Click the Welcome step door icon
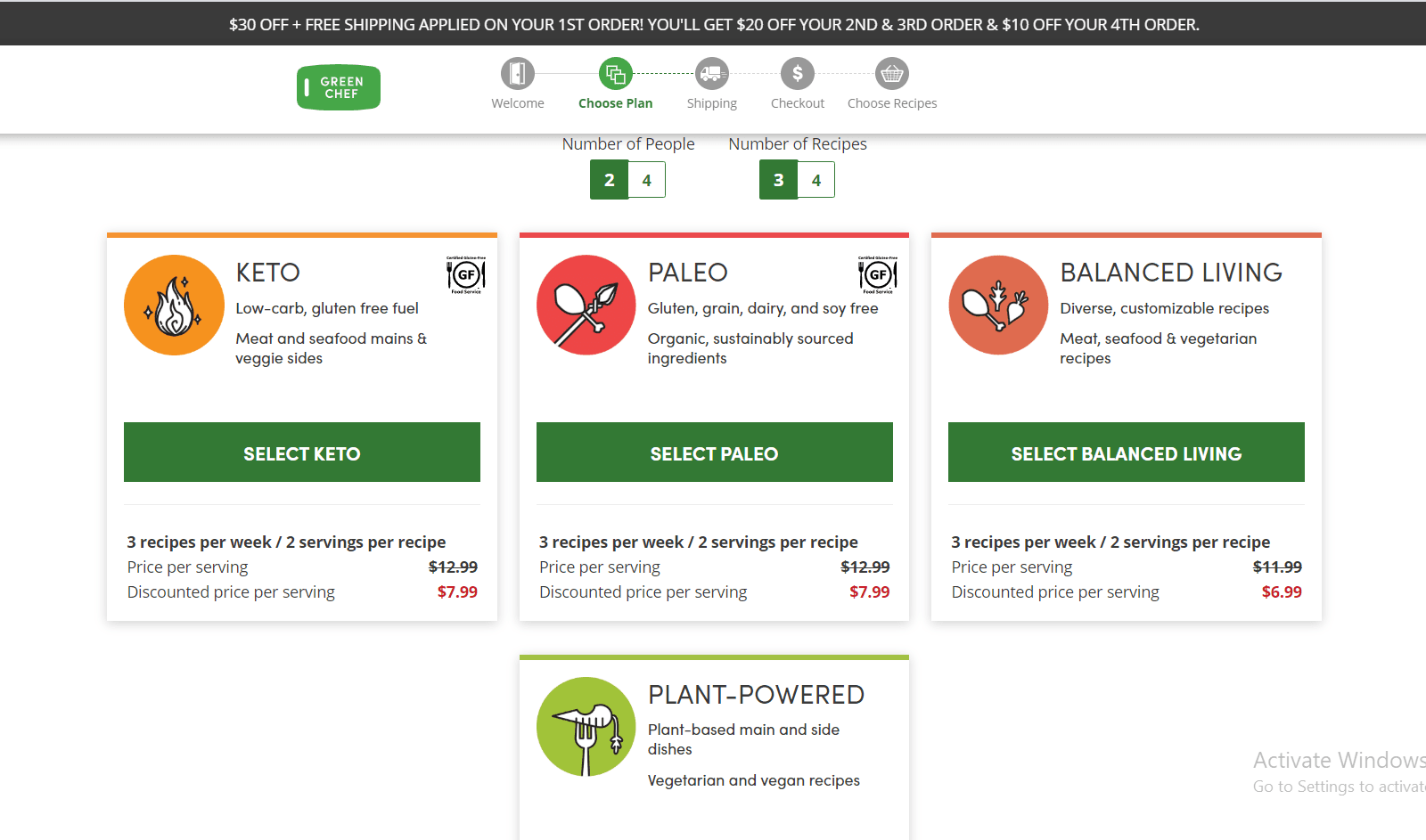1426x840 pixels. pos(518,74)
